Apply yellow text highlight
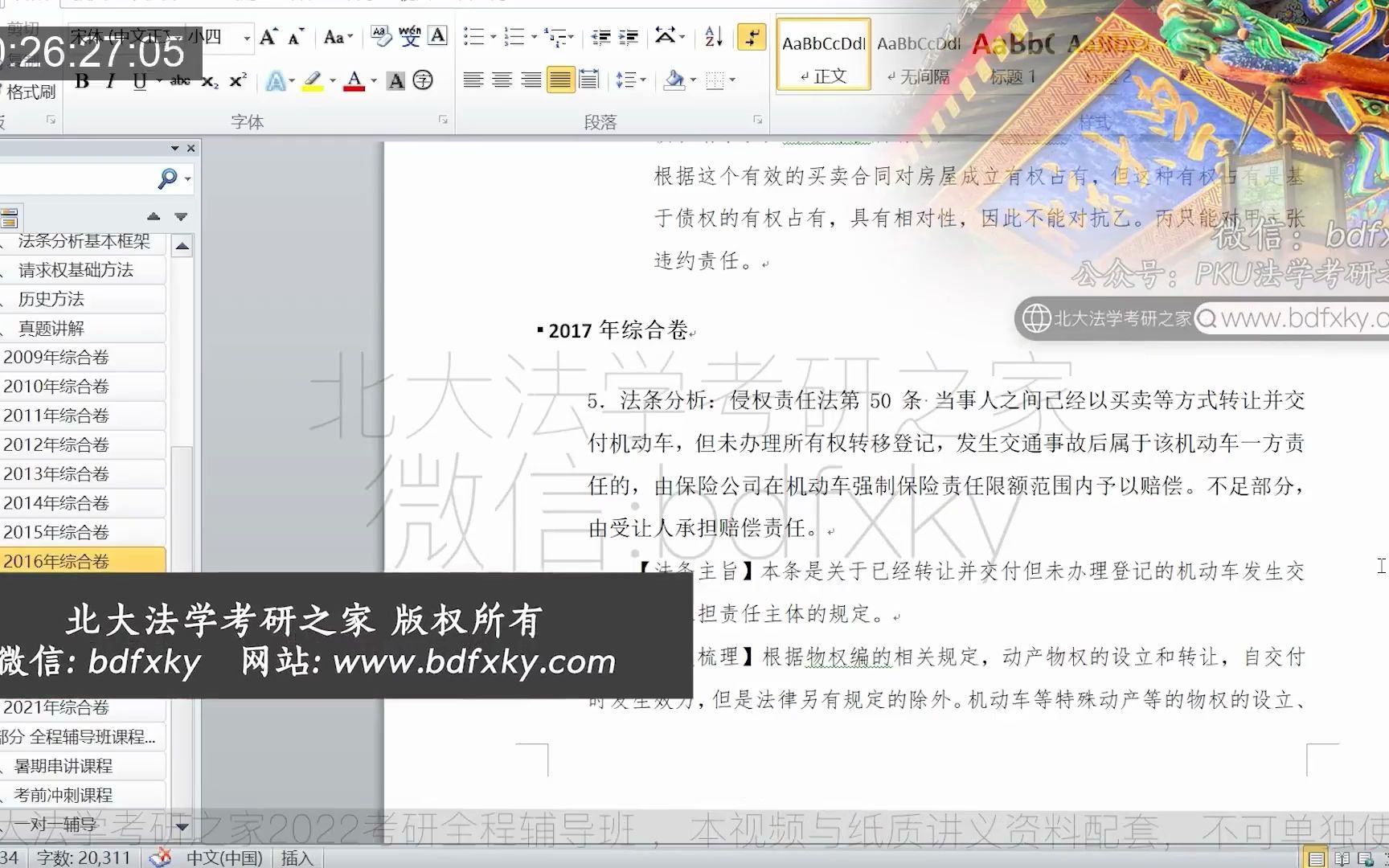The width and height of the screenshot is (1389, 868). [x=313, y=80]
